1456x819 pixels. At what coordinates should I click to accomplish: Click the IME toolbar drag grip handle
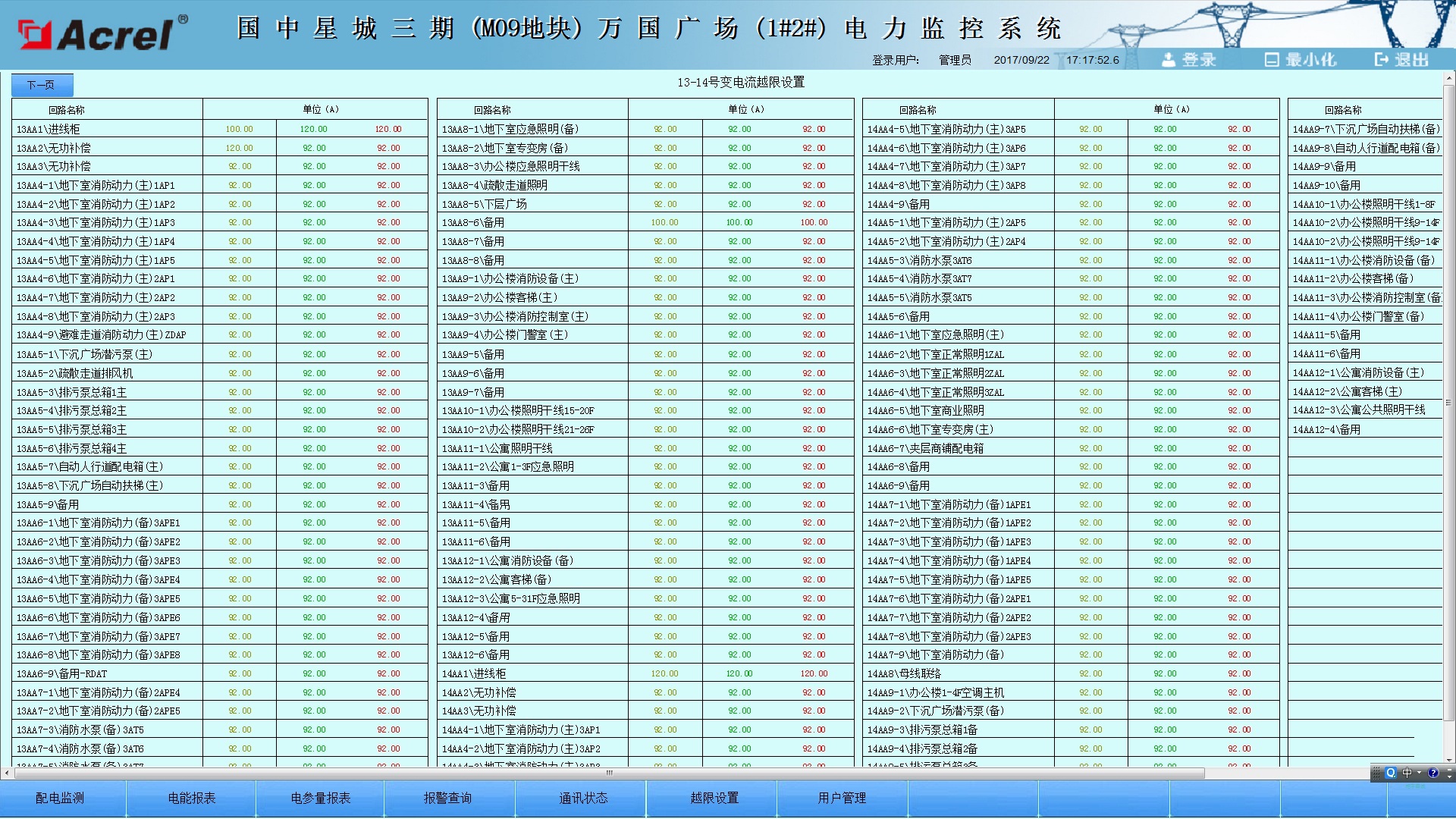tap(1376, 773)
